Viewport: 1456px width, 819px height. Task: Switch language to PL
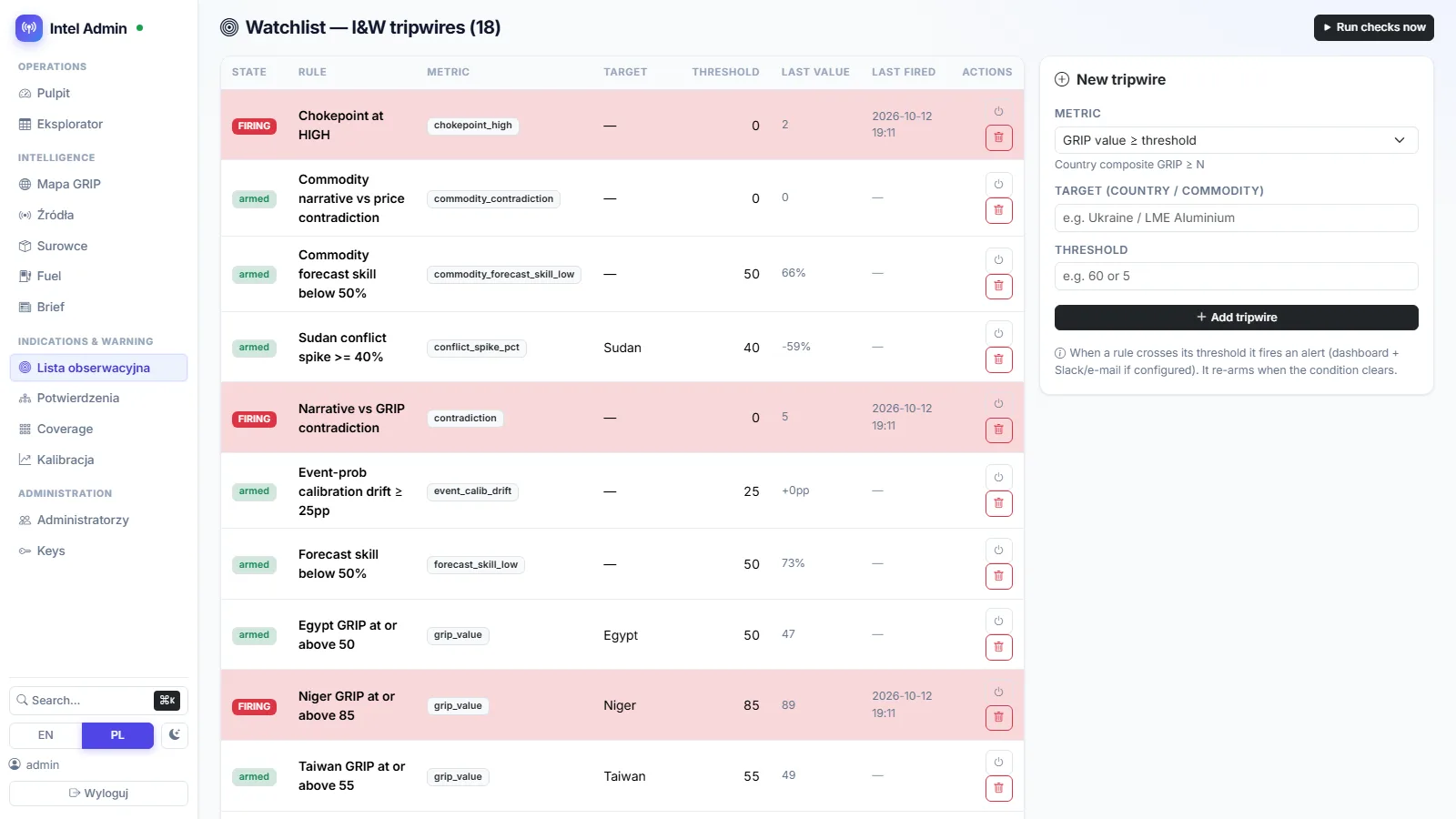117,735
